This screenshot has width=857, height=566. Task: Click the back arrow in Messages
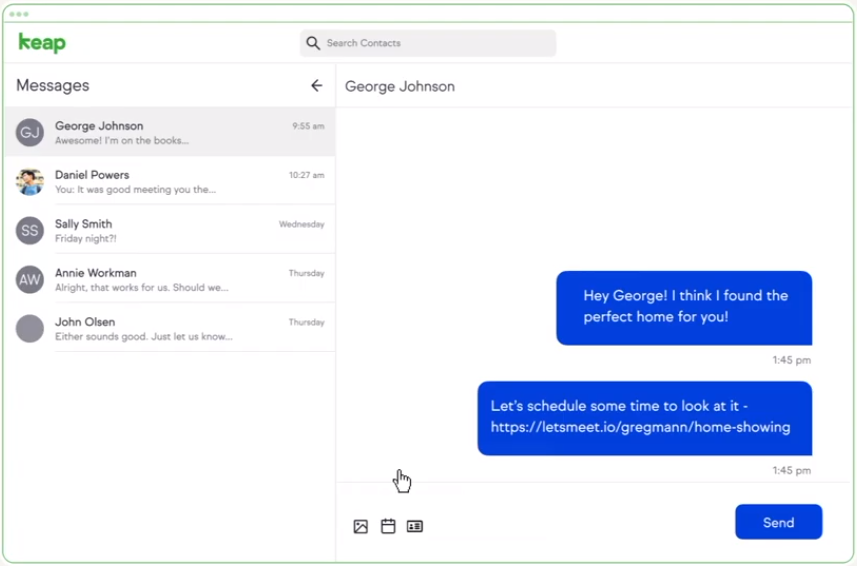tap(316, 86)
